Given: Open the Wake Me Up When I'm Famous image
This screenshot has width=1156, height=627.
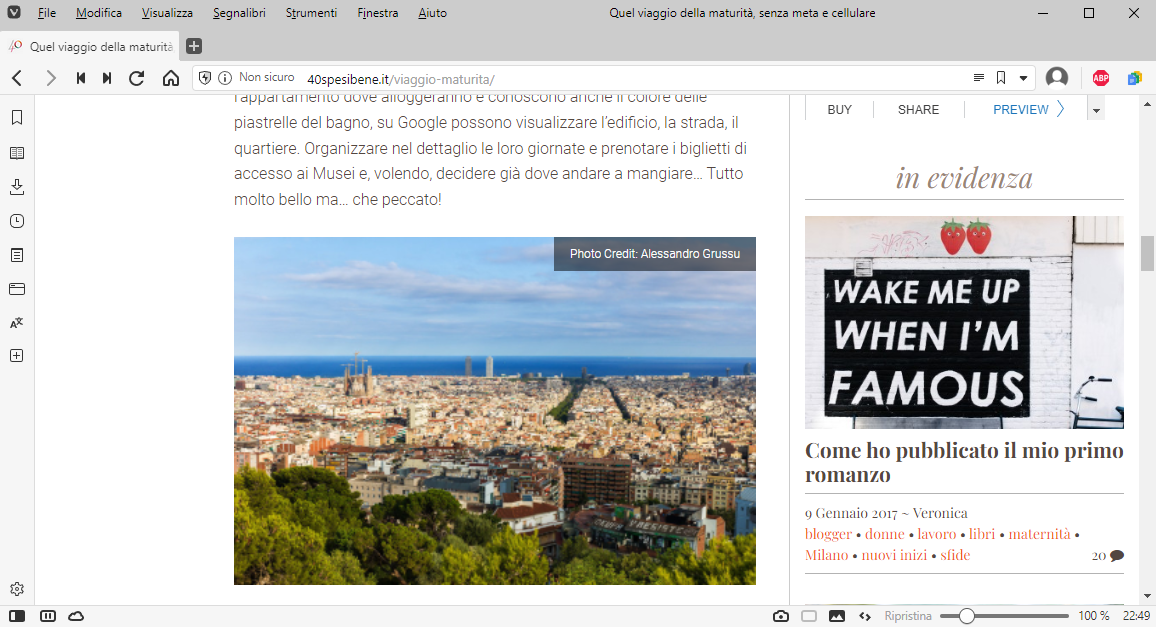Looking at the screenshot, I should (964, 322).
